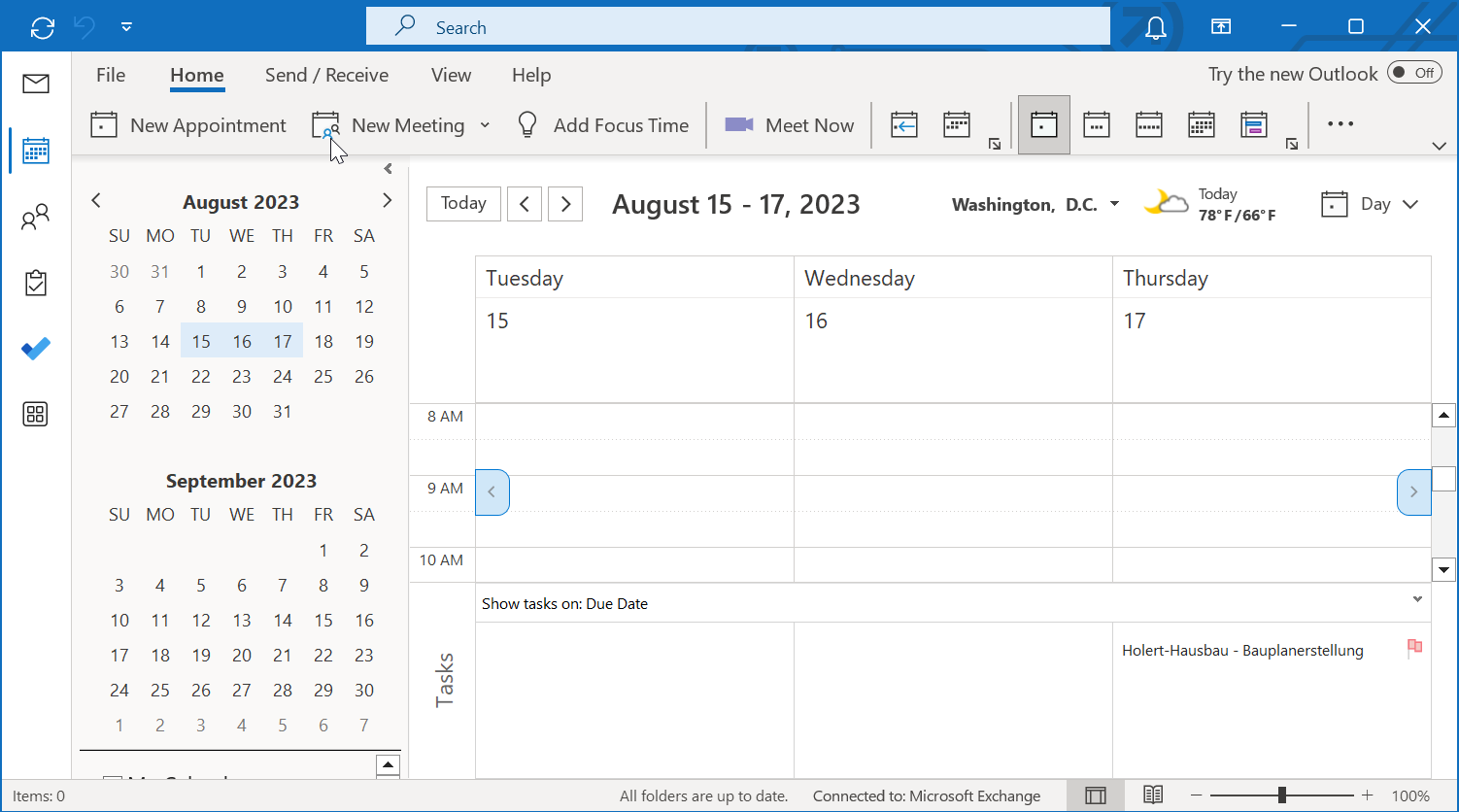Screen dimensions: 1459x812
Task: Open Washington, D.C. location dropdown
Action: tap(1115, 204)
